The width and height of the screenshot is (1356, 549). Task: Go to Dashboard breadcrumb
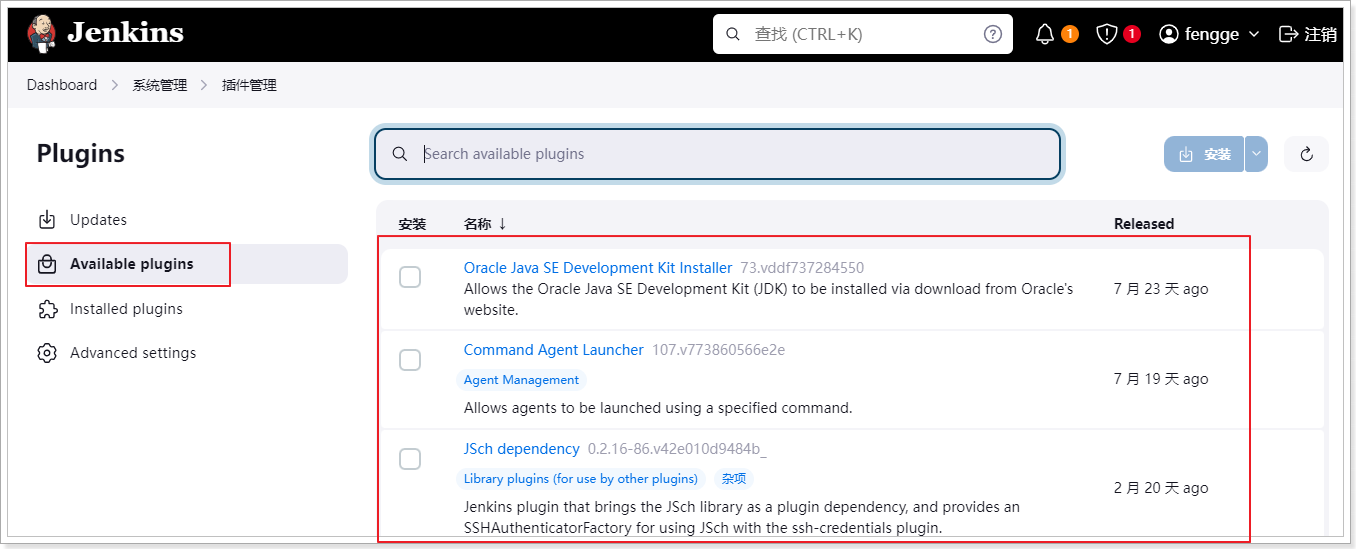click(x=62, y=85)
